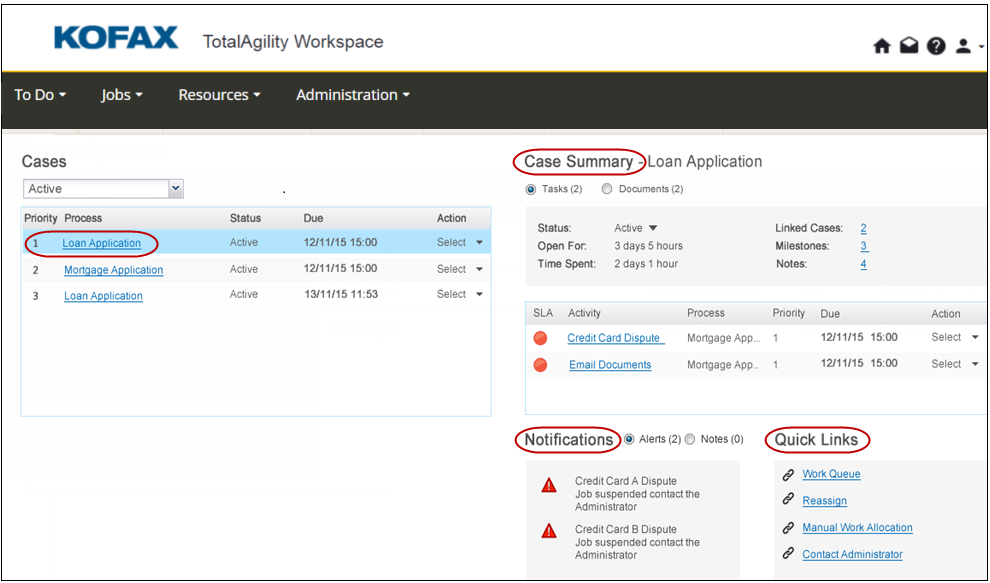Click red SLA indicator for Email Documents
The width and height of the screenshot is (990, 583).
coord(541,365)
